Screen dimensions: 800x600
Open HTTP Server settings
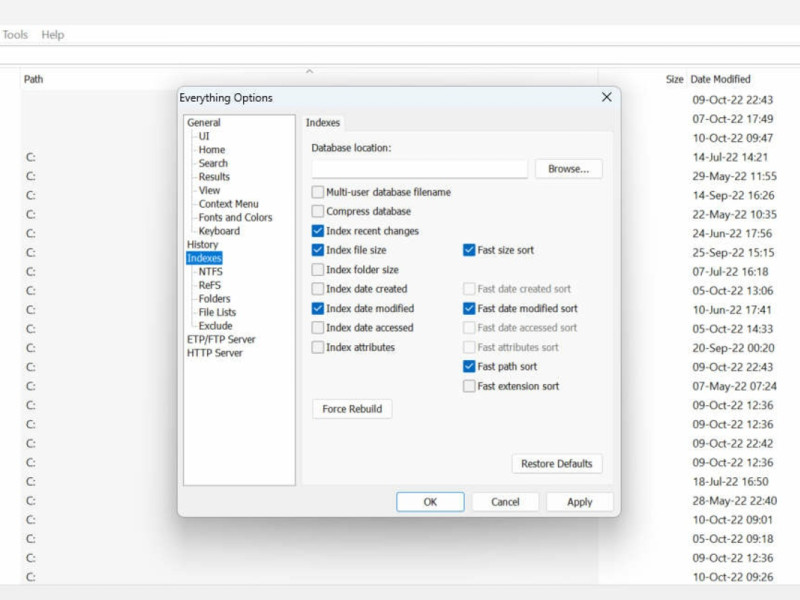coord(214,353)
